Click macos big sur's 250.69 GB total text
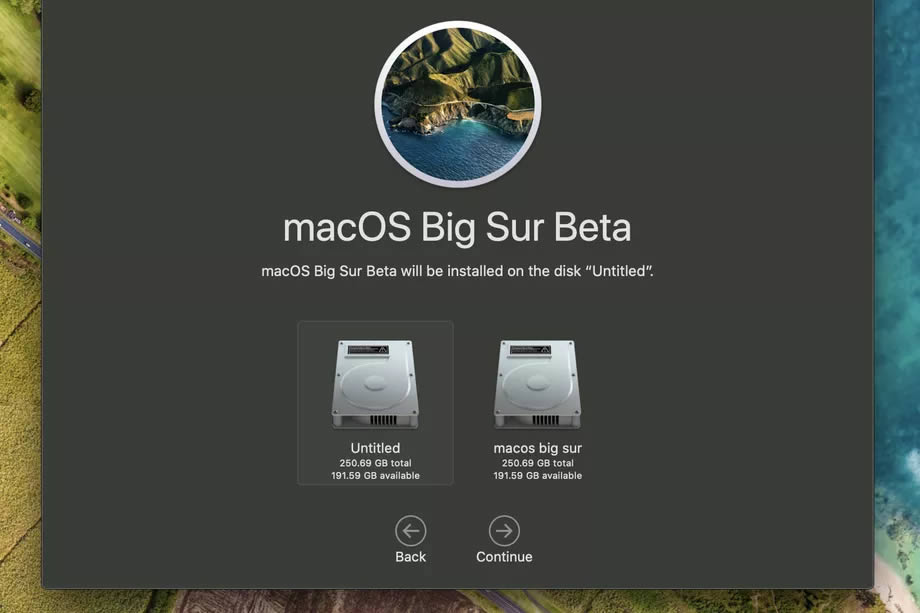Image resolution: width=920 pixels, height=613 pixels. 537,463
